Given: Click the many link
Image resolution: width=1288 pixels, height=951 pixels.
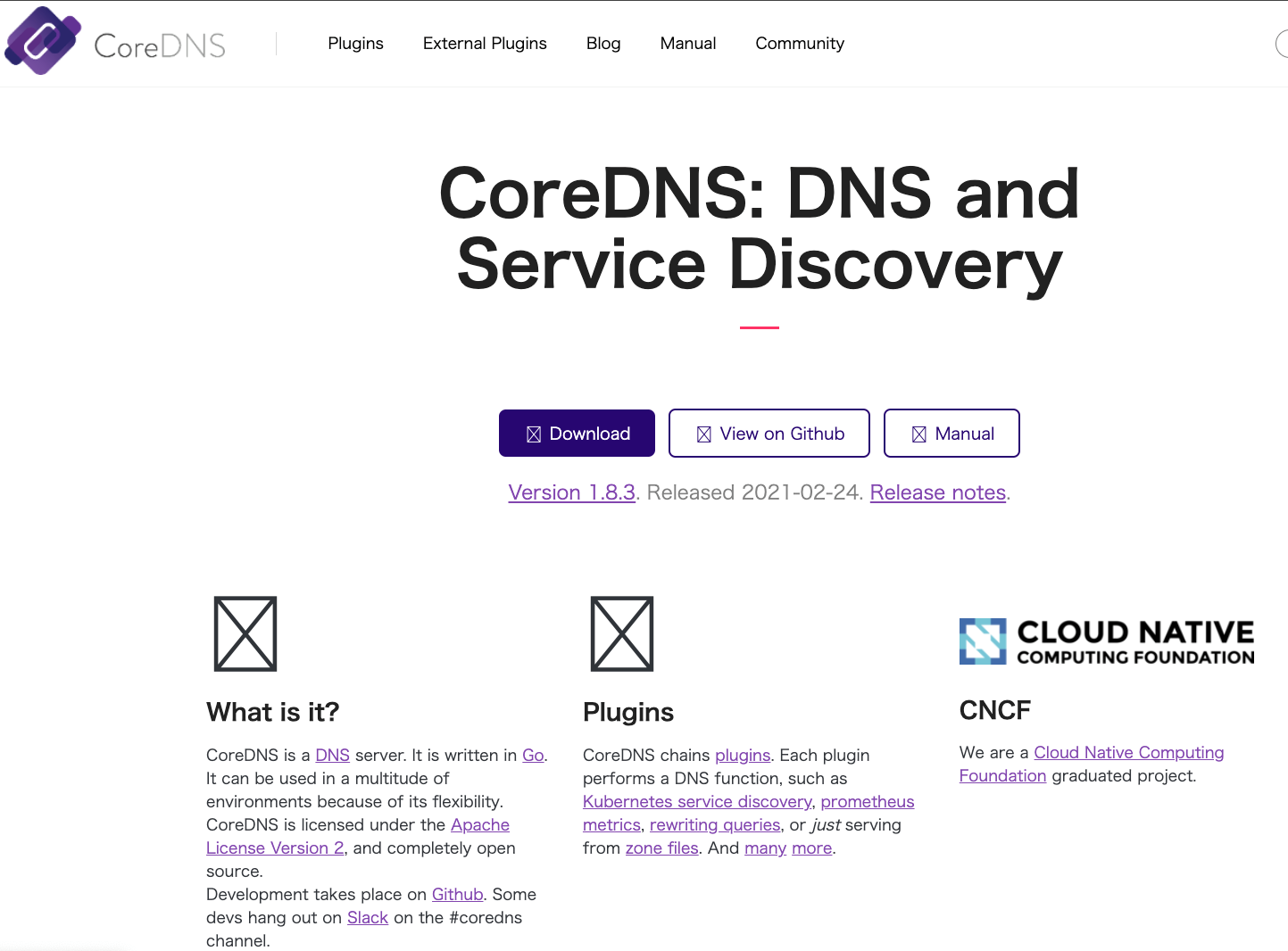Looking at the screenshot, I should (x=765, y=848).
